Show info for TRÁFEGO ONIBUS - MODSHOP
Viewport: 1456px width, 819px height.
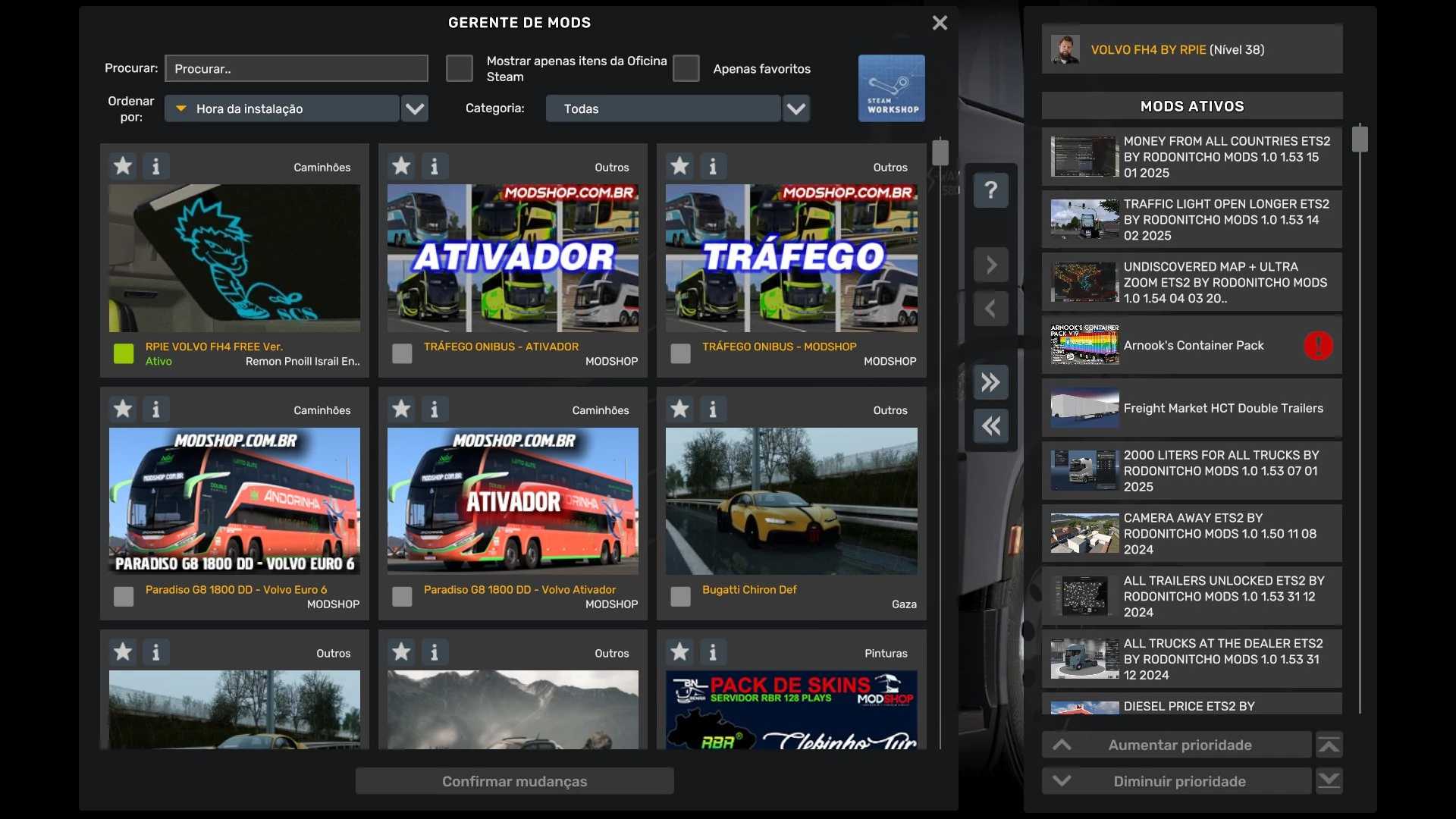[x=713, y=166]
